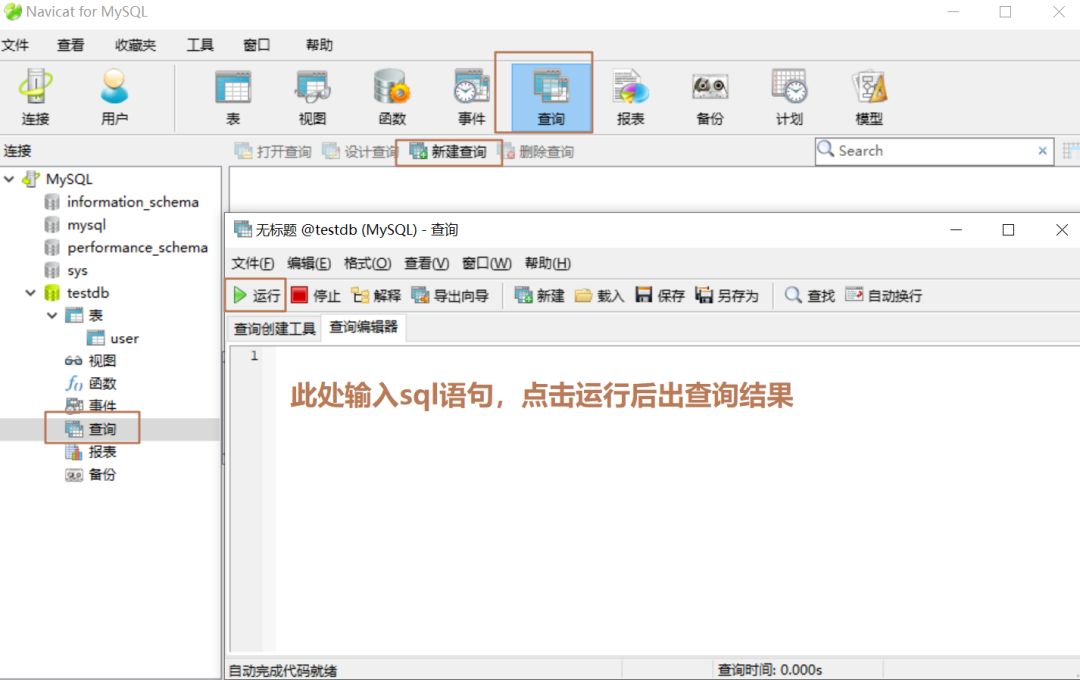Open the 导出向导 export wizard
Image resolution: width=1080 pixels, height=680 pixels.
450,296
